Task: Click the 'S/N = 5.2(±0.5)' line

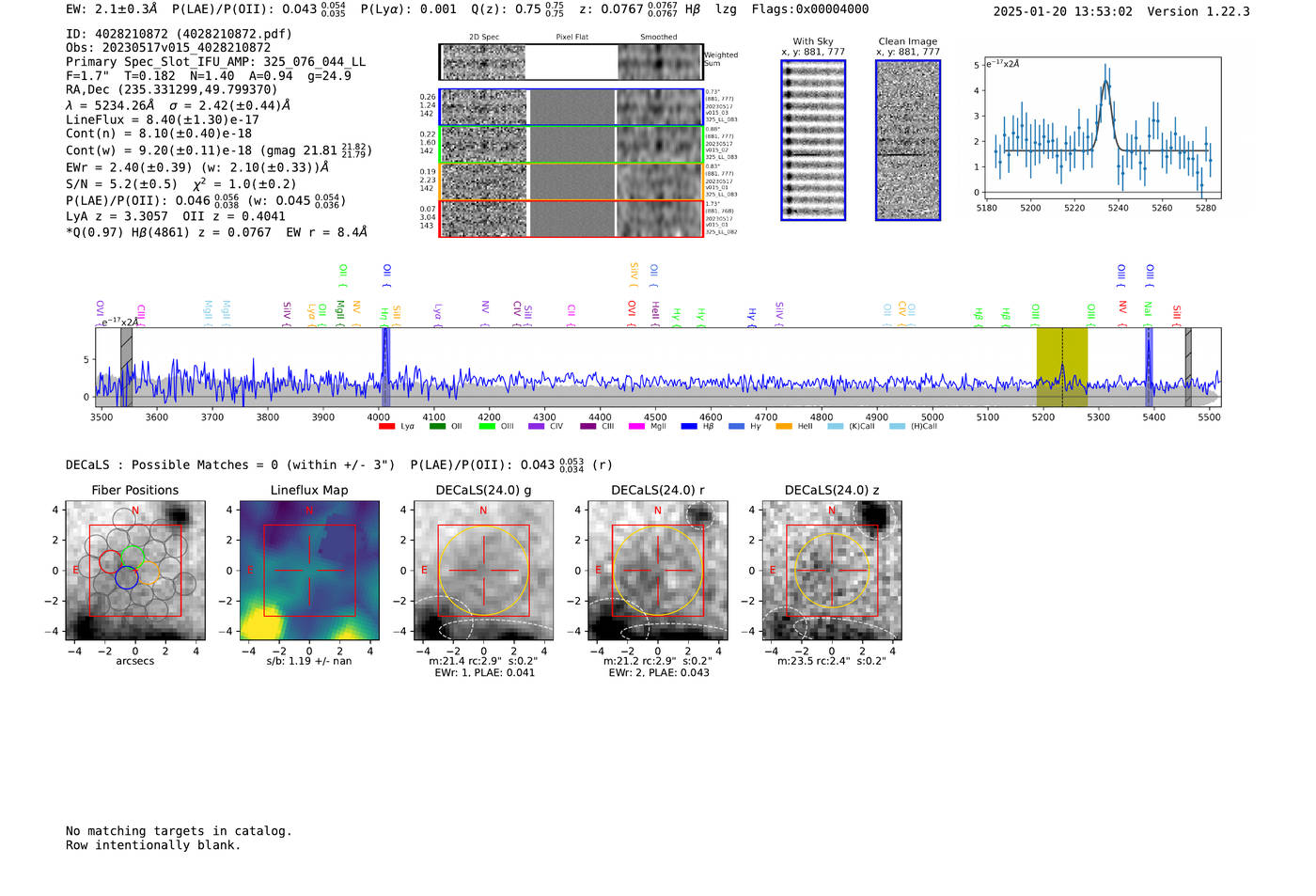Action: point(121,184)
